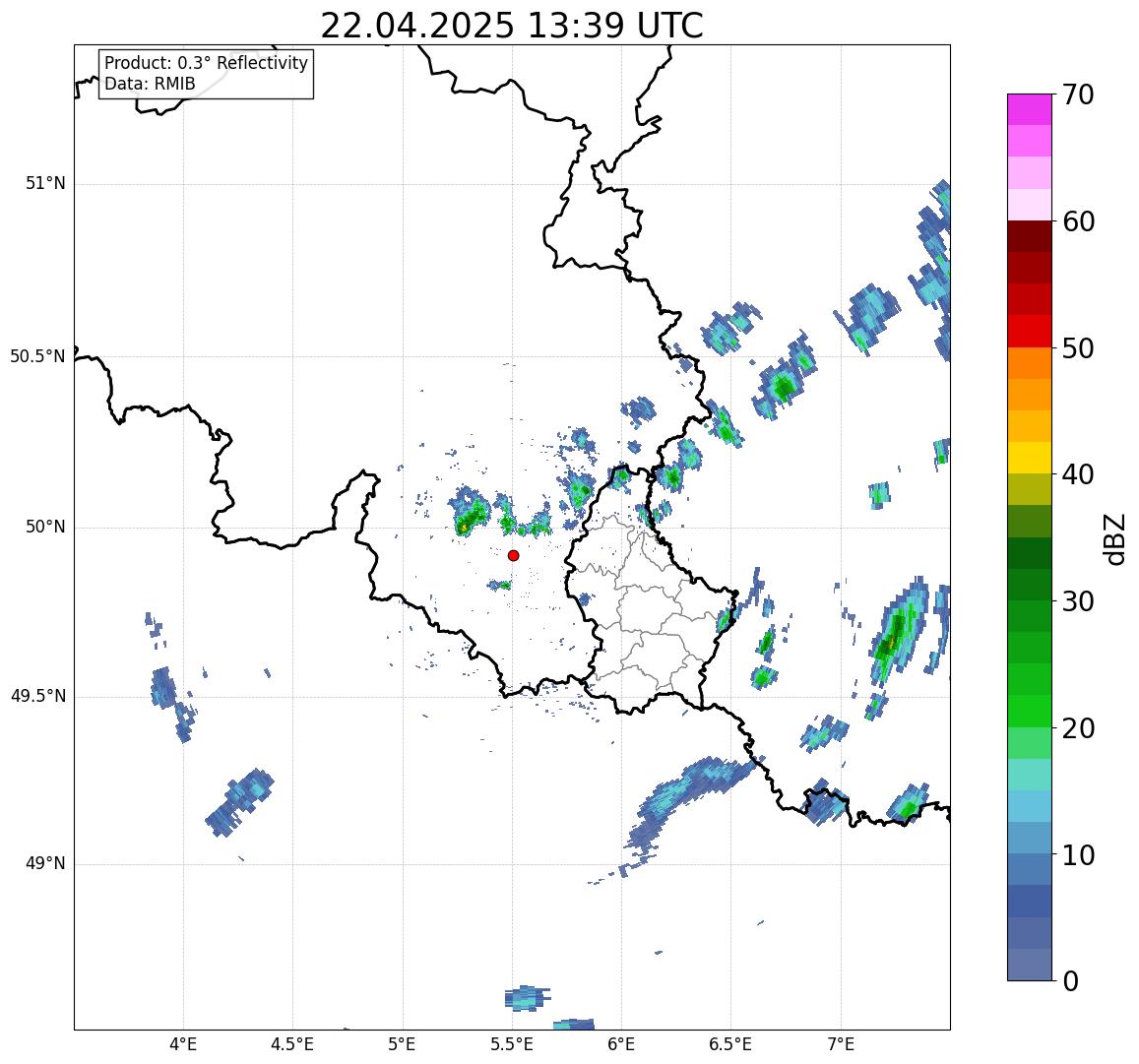
Task: Click the 49.5°N latitude label
Action: pos(37,697)
